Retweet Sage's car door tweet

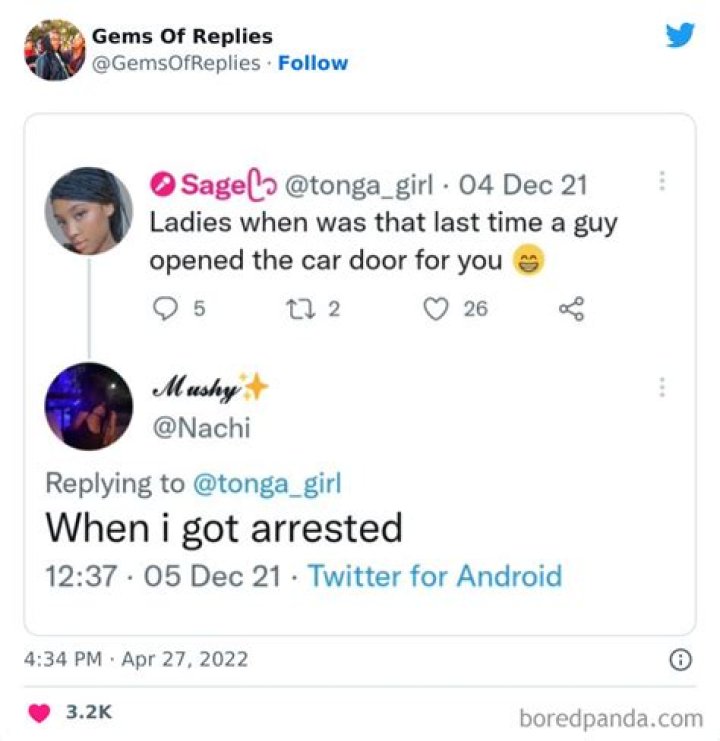(300, 309)
